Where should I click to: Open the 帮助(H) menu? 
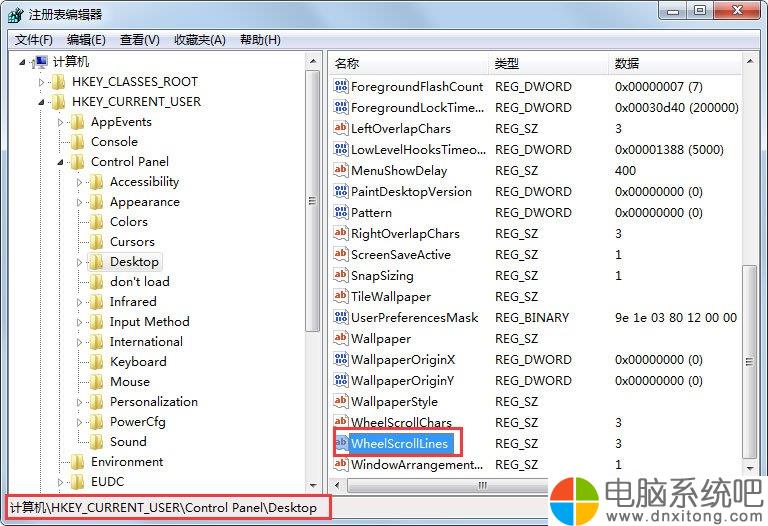pyautogui.click(x=260, y=40)
